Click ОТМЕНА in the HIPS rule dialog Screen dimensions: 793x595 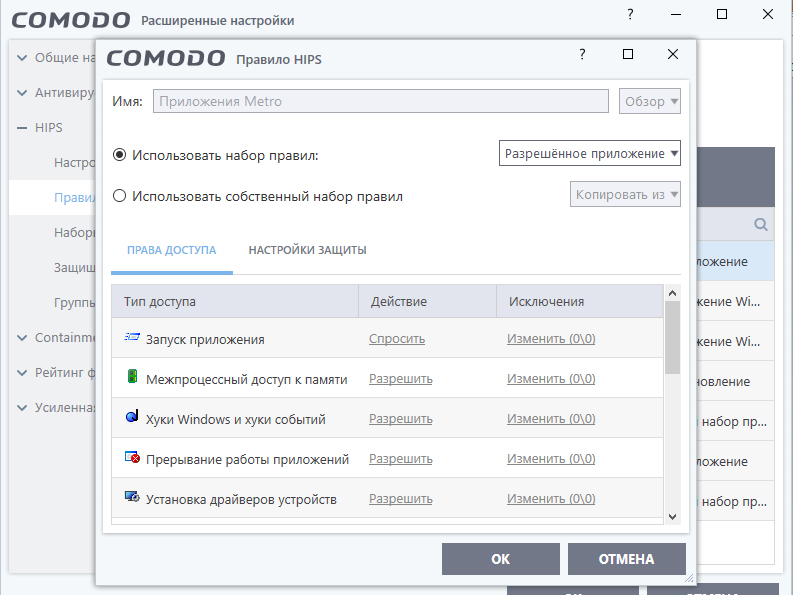click(x=627, y=559)
